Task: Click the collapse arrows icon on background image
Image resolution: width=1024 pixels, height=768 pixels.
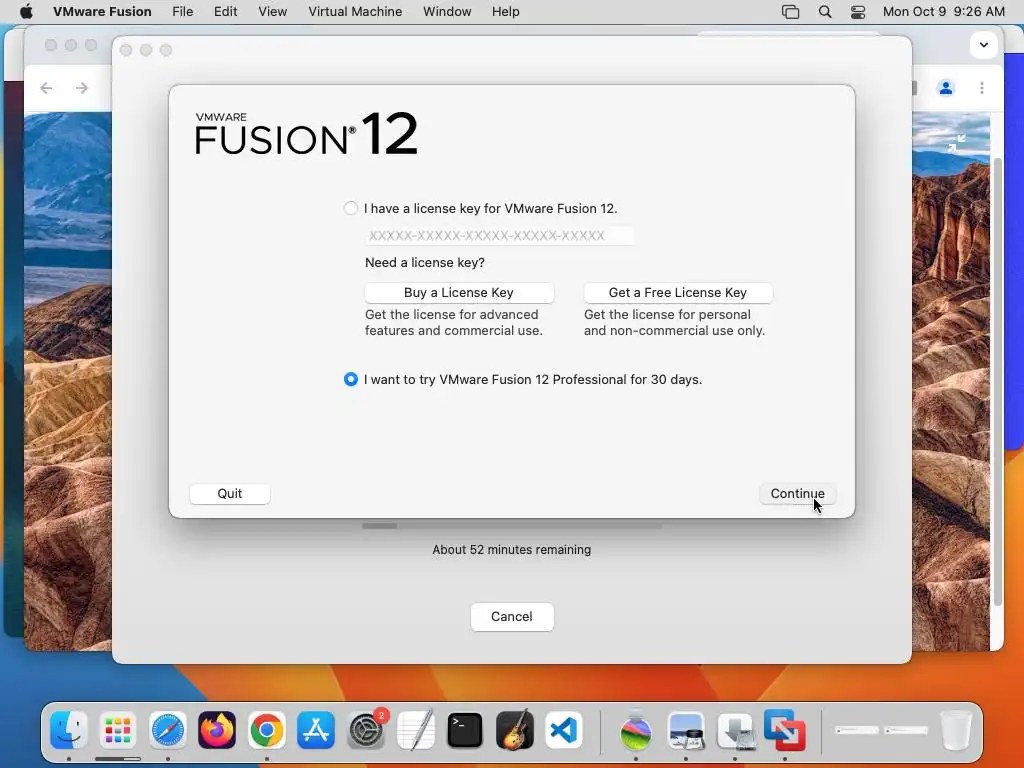Action: pyautogui.click(x=957, y=143)
